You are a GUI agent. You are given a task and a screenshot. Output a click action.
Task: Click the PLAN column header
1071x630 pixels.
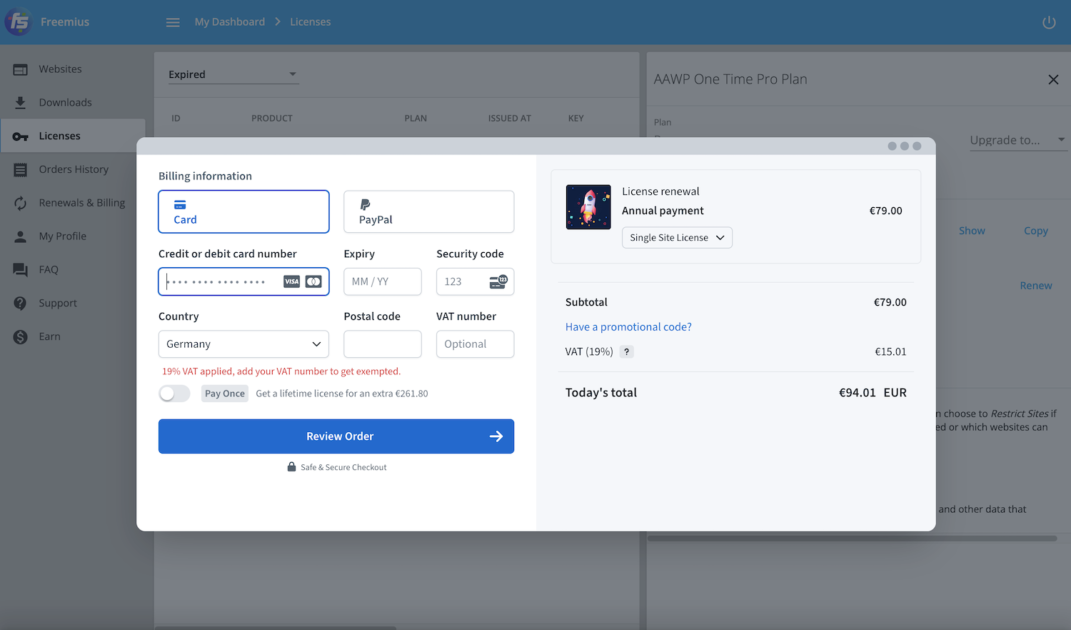point(415,118)
